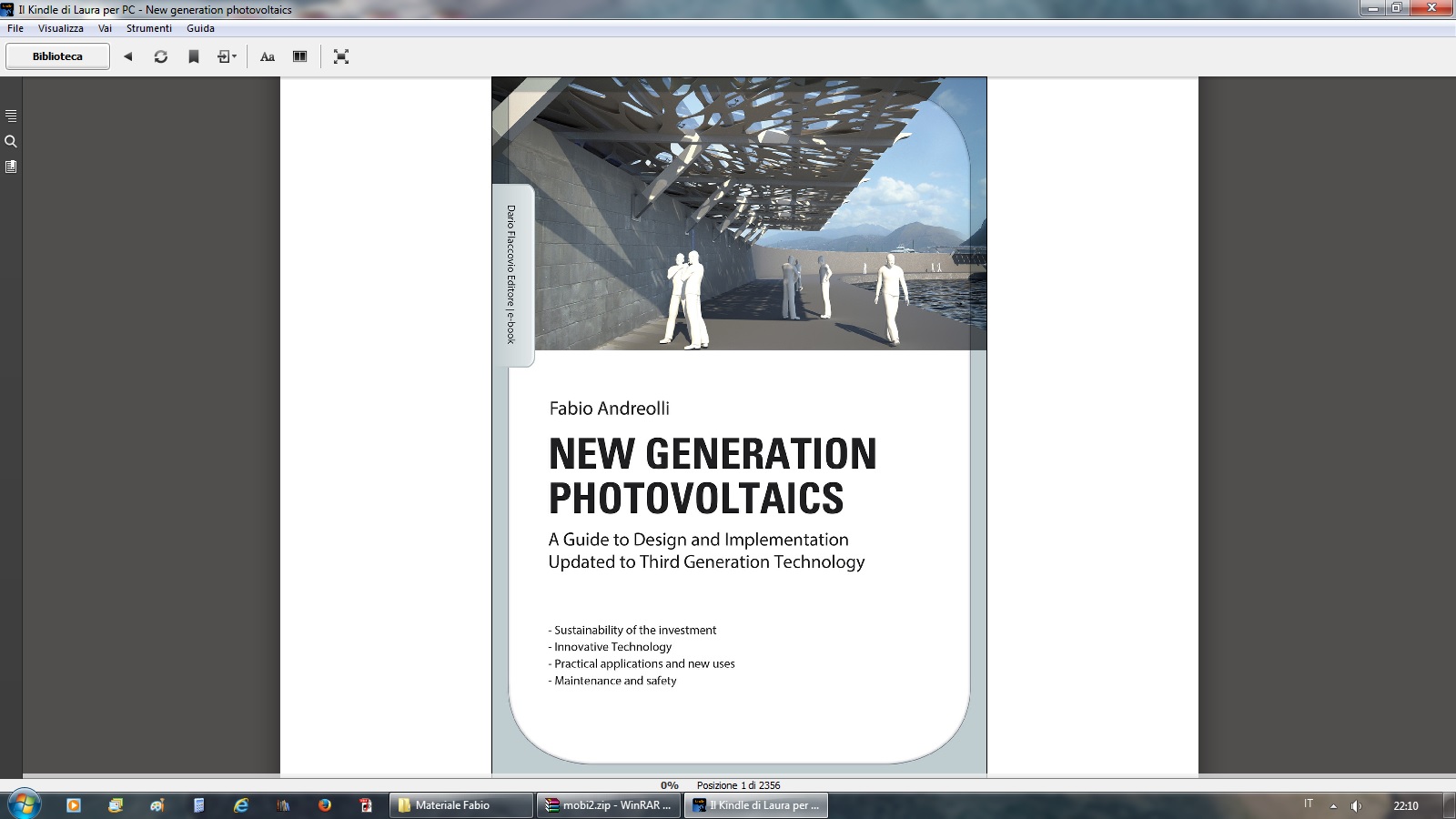This screenshot has width=1456, height=819.
Task: Click the Dario Flaccovio Editore side tab
Action: [x=511, y=275]
